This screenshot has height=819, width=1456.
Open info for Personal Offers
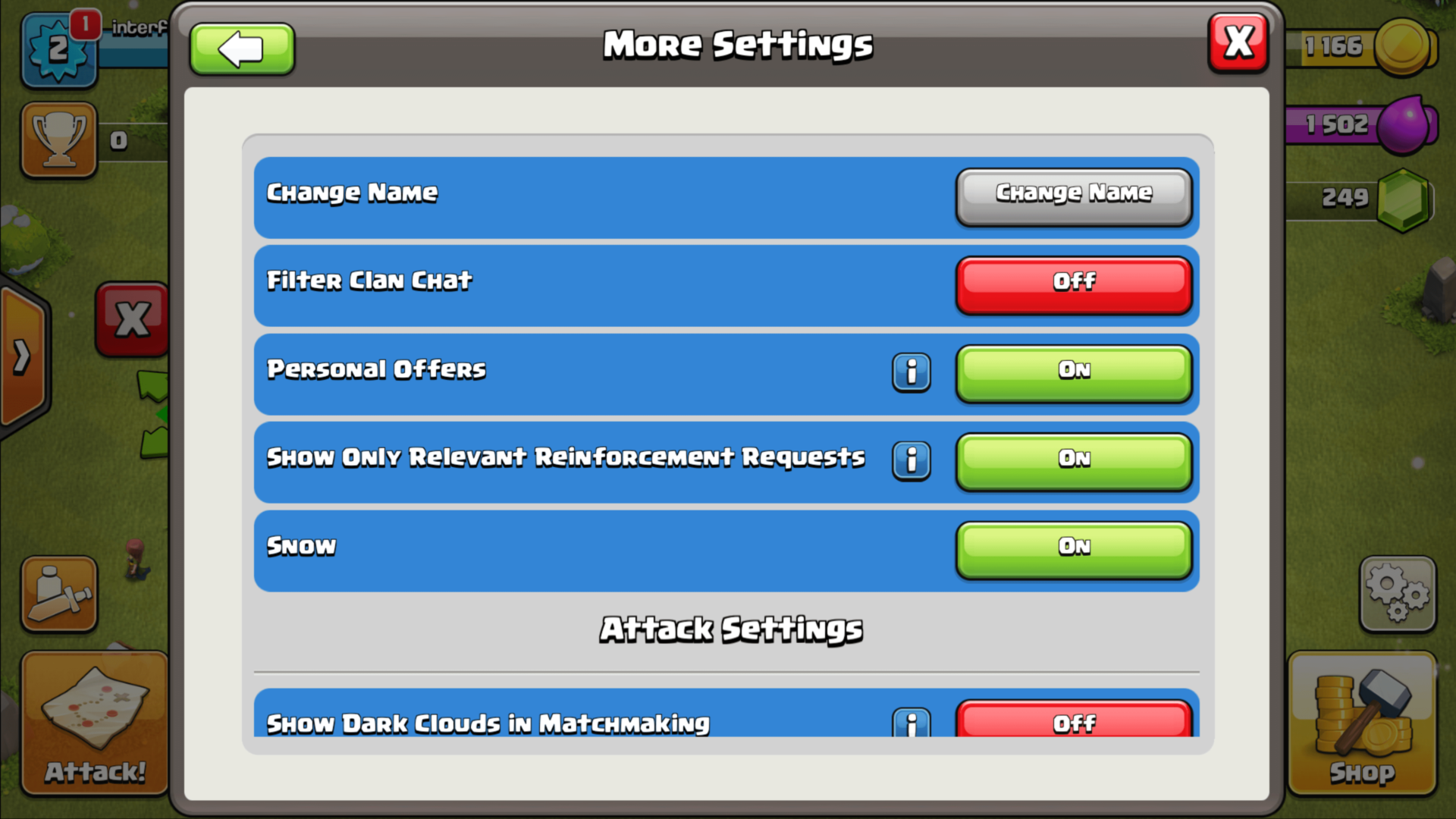coord(911,372)
